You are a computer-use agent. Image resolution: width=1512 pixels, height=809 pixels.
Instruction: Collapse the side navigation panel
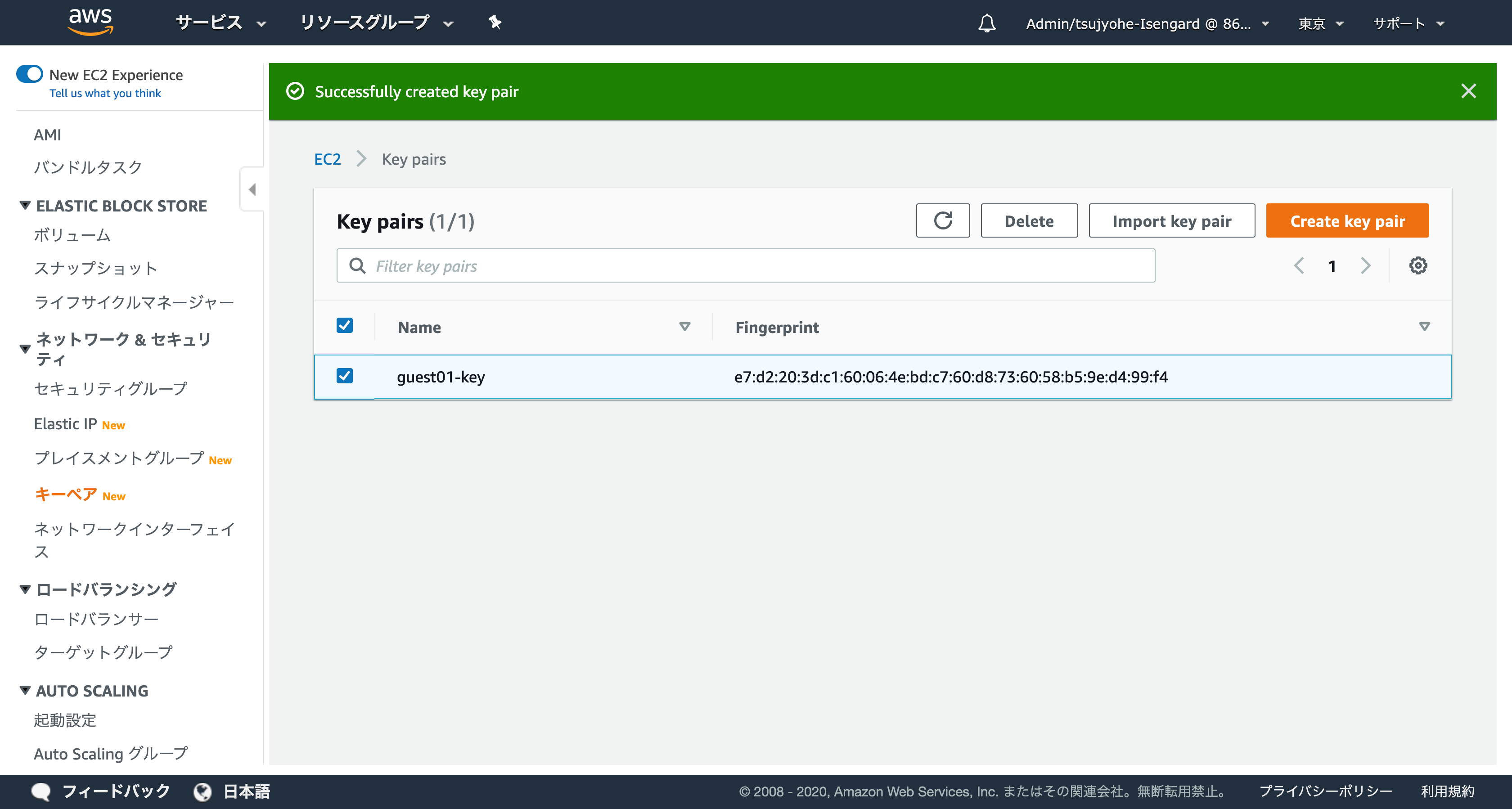point(252,189)
